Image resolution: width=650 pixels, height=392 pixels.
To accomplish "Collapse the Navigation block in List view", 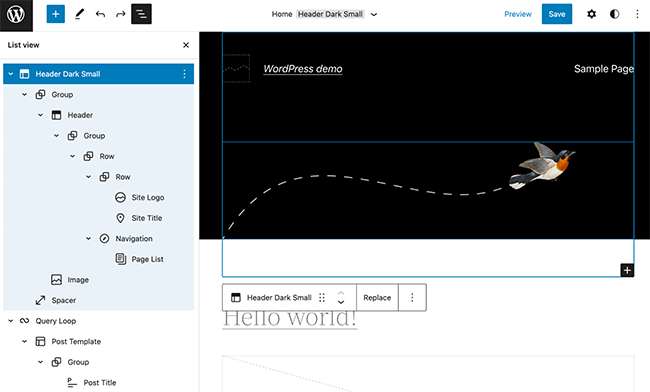I will [x=88, y=239].
